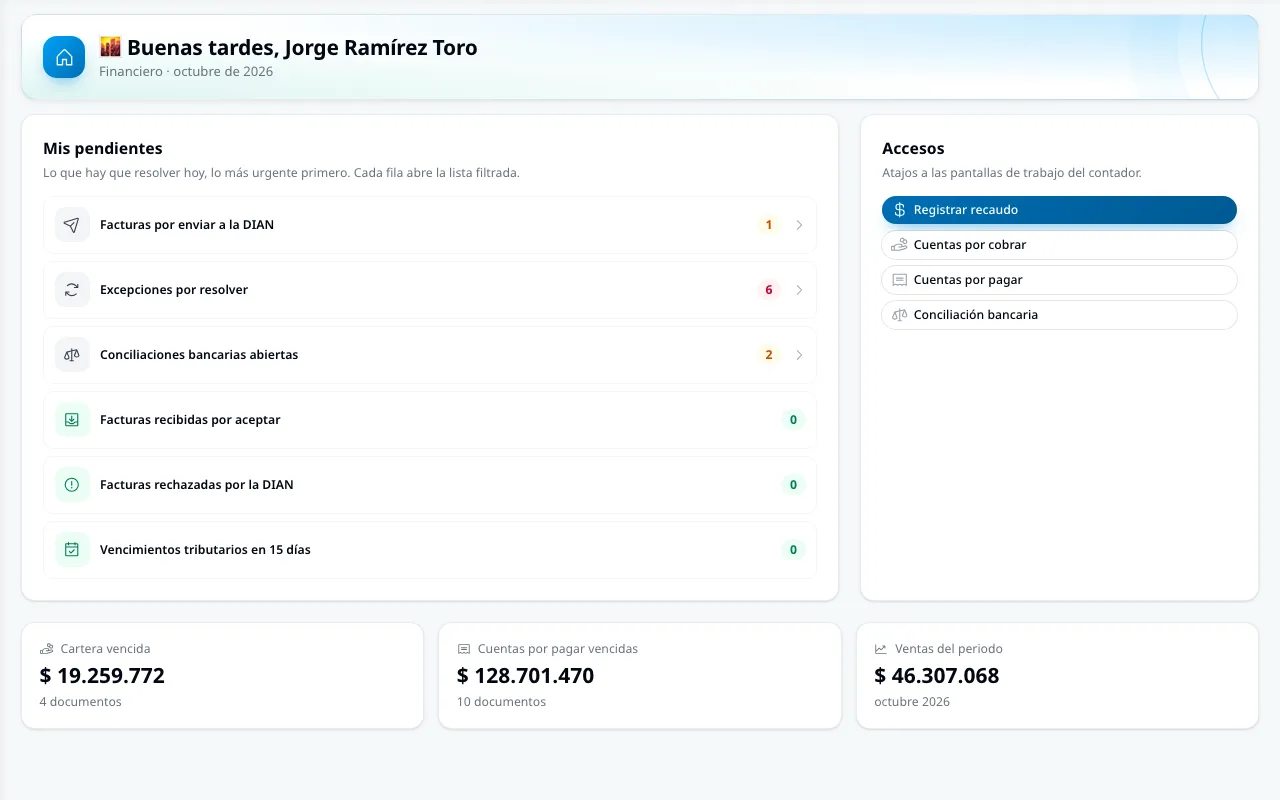
Task: Click the refresh arrows icon for Excepciones
Action: (72, 290)
